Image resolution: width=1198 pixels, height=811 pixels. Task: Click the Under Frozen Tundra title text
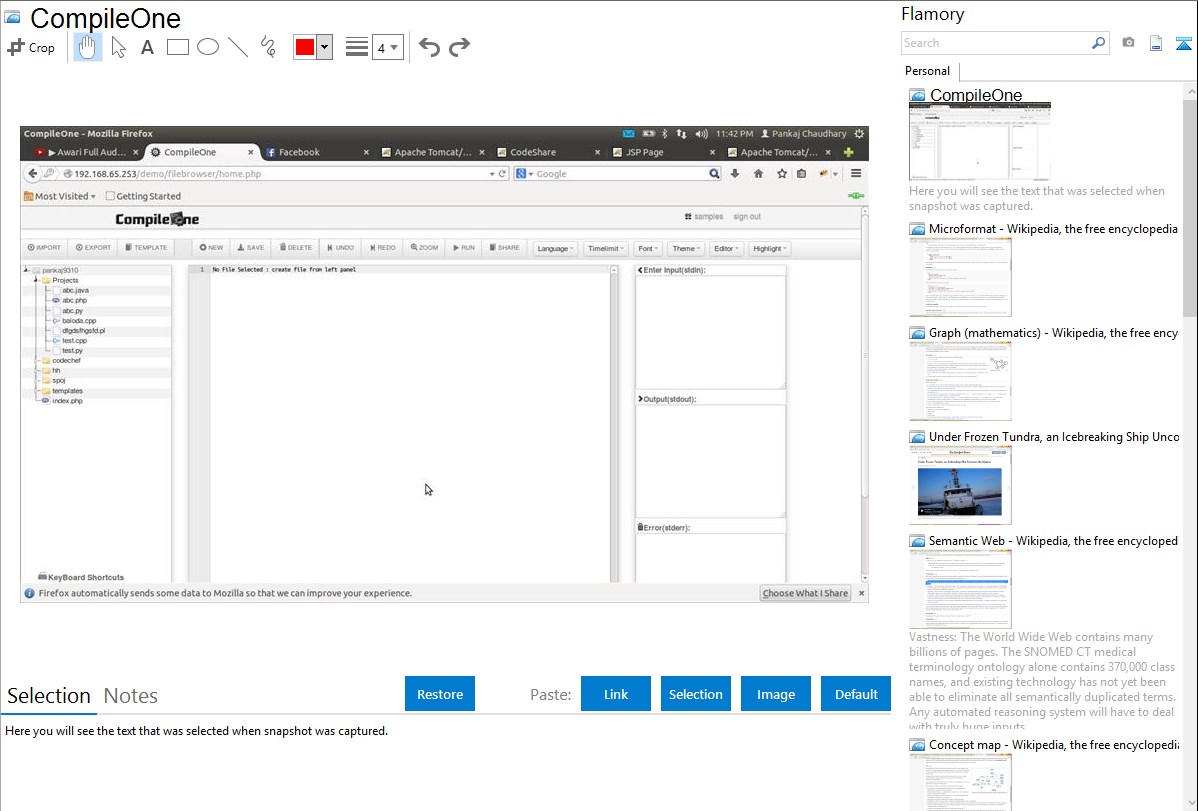coord(1054,436)
